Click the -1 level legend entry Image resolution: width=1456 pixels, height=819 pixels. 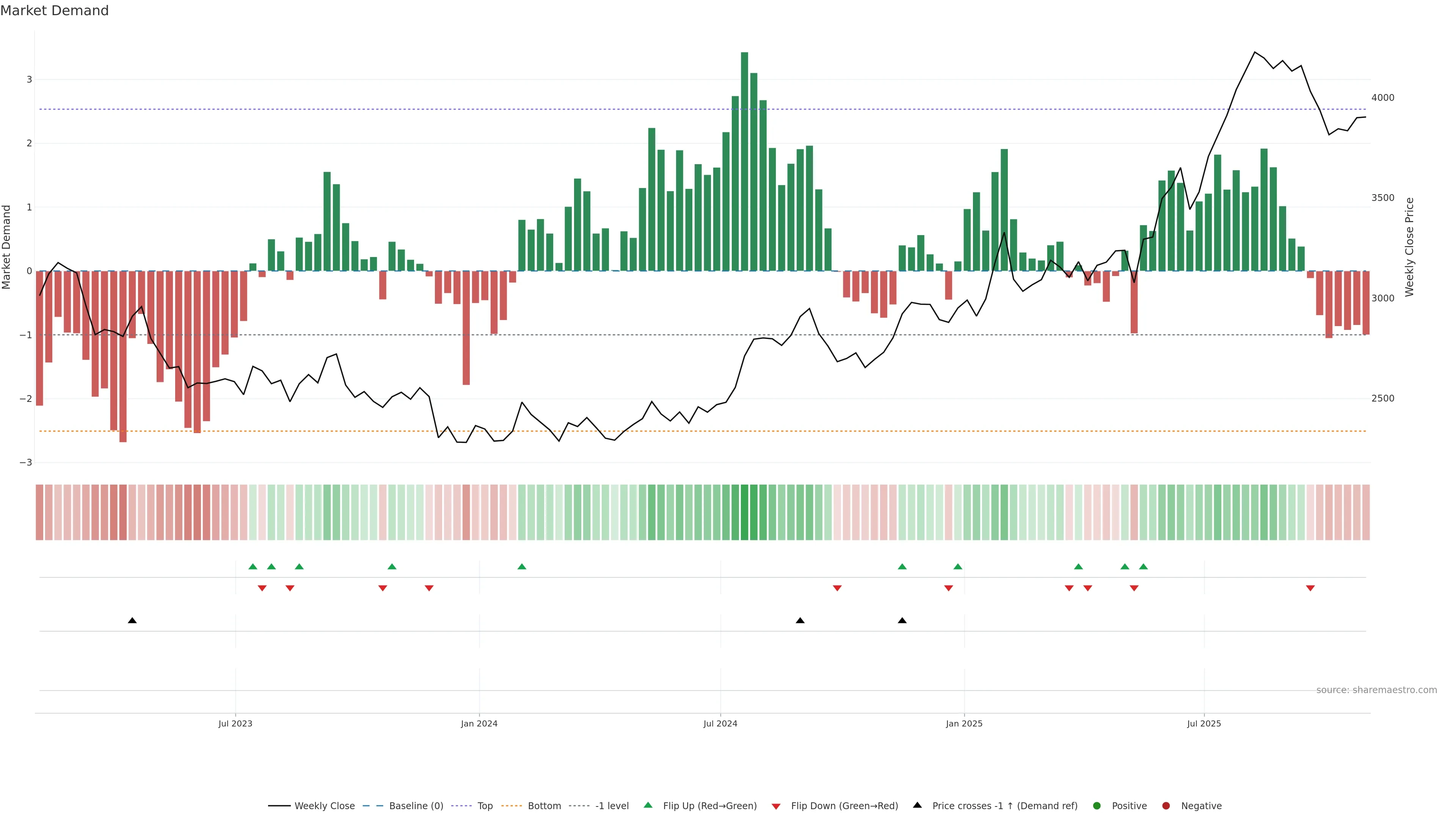tap(612, 806)
